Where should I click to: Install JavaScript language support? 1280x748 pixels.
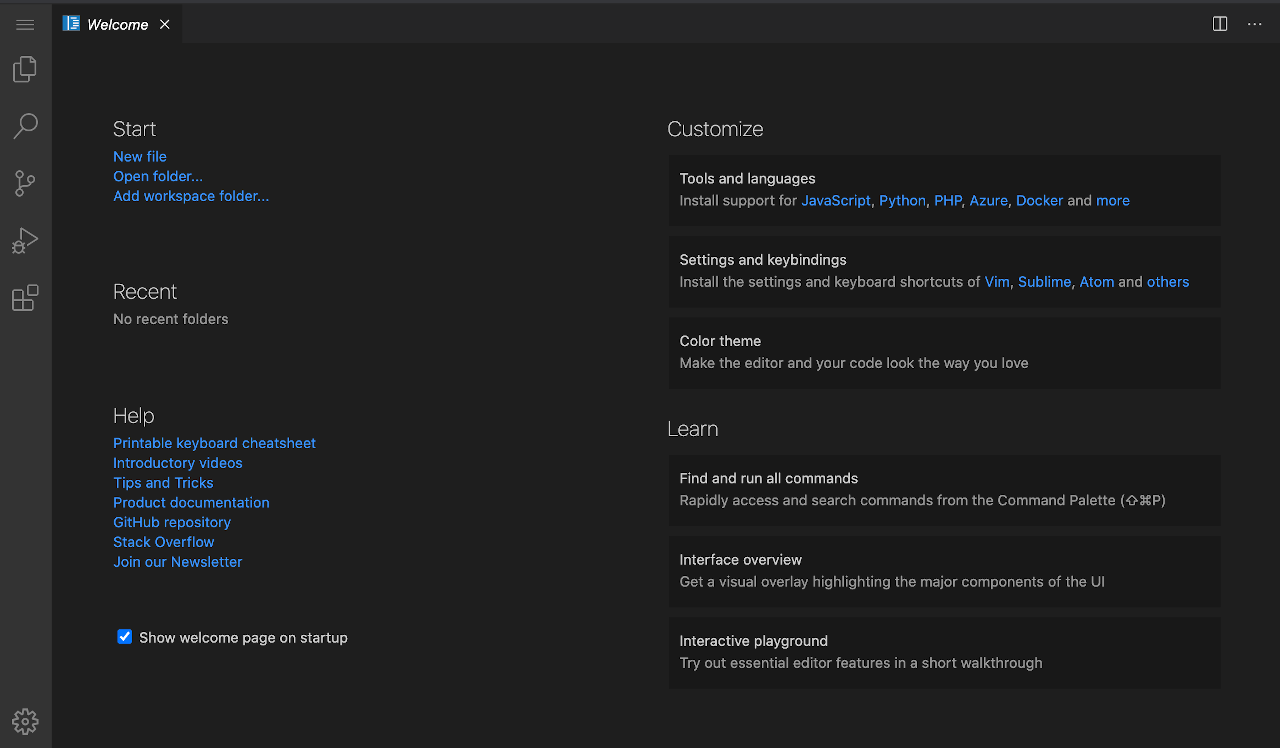coord(836,200)
